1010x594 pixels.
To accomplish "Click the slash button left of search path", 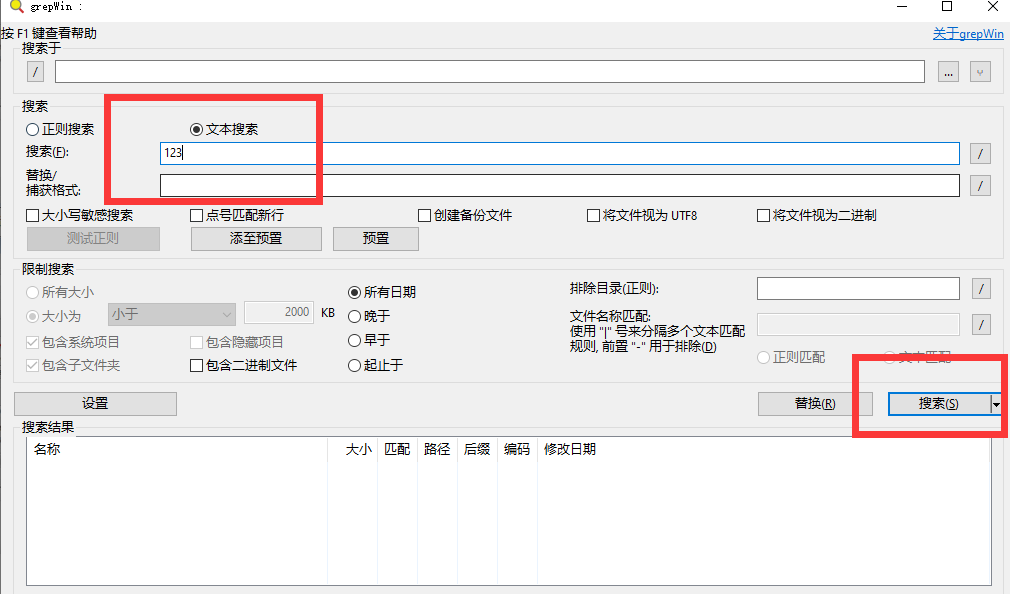I will 36,72.
